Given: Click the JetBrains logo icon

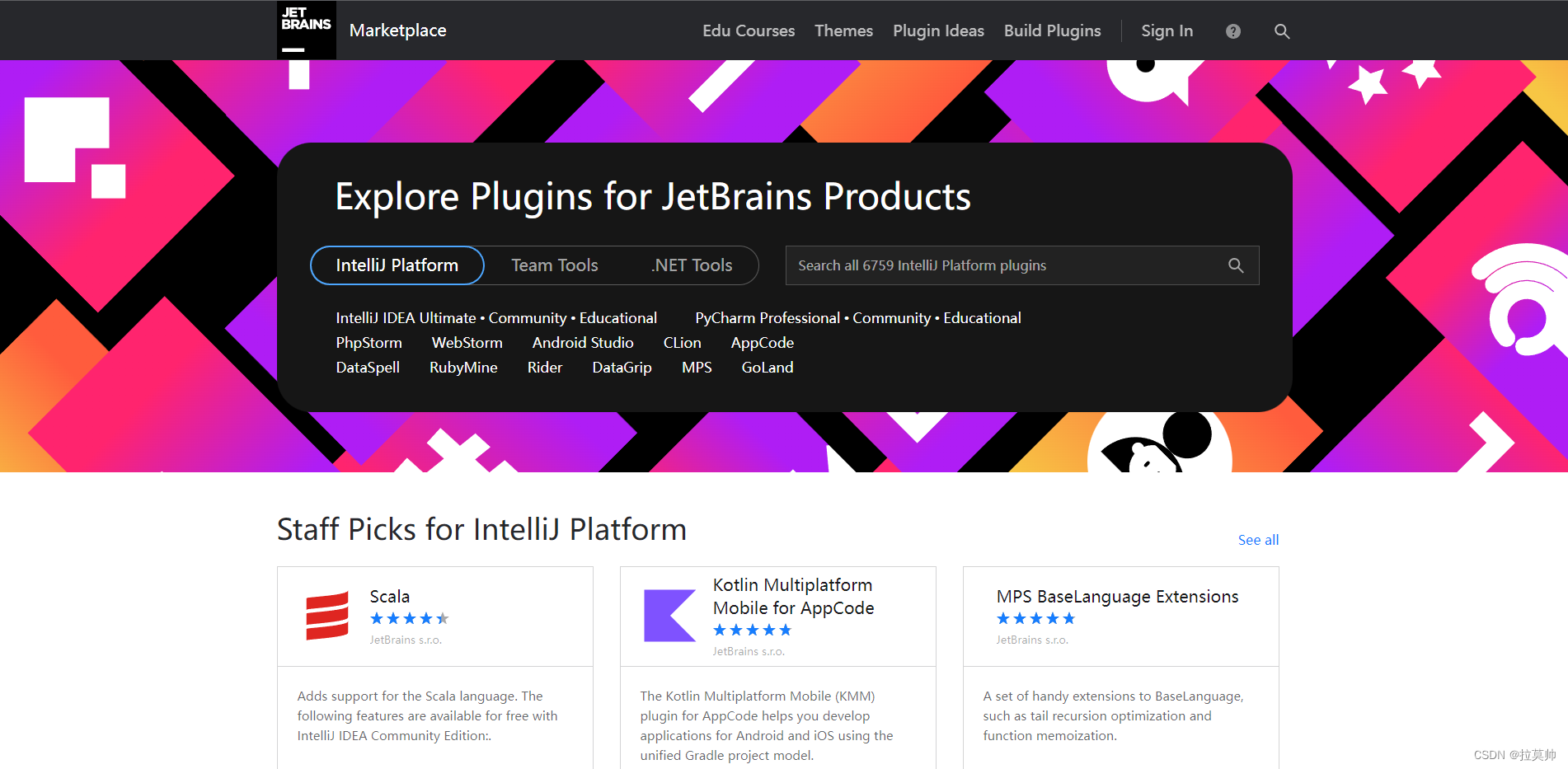Looking at the screenshot, I should [306, 30].
